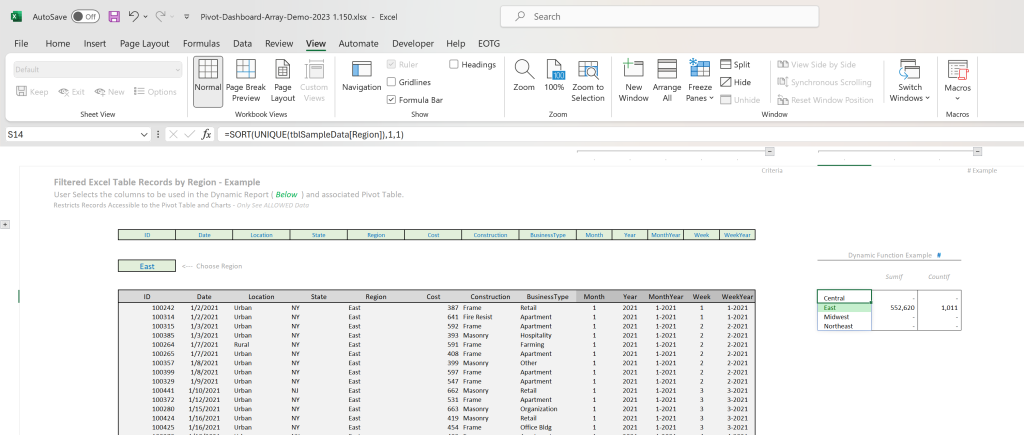Collapse the first column group minus button
The width and height of the screenshot is (1024, 435).
(769, 152)
